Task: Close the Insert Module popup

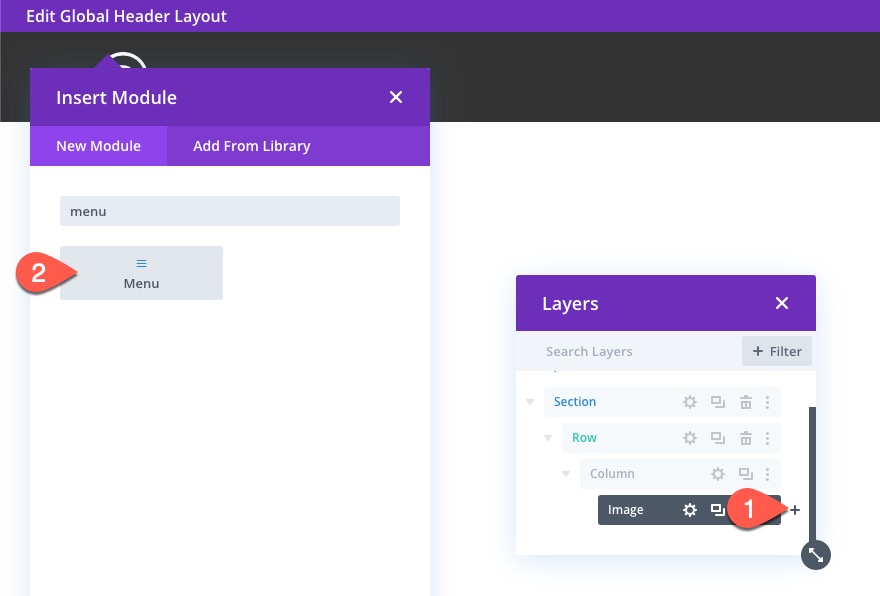Action: tap(396, 97)
